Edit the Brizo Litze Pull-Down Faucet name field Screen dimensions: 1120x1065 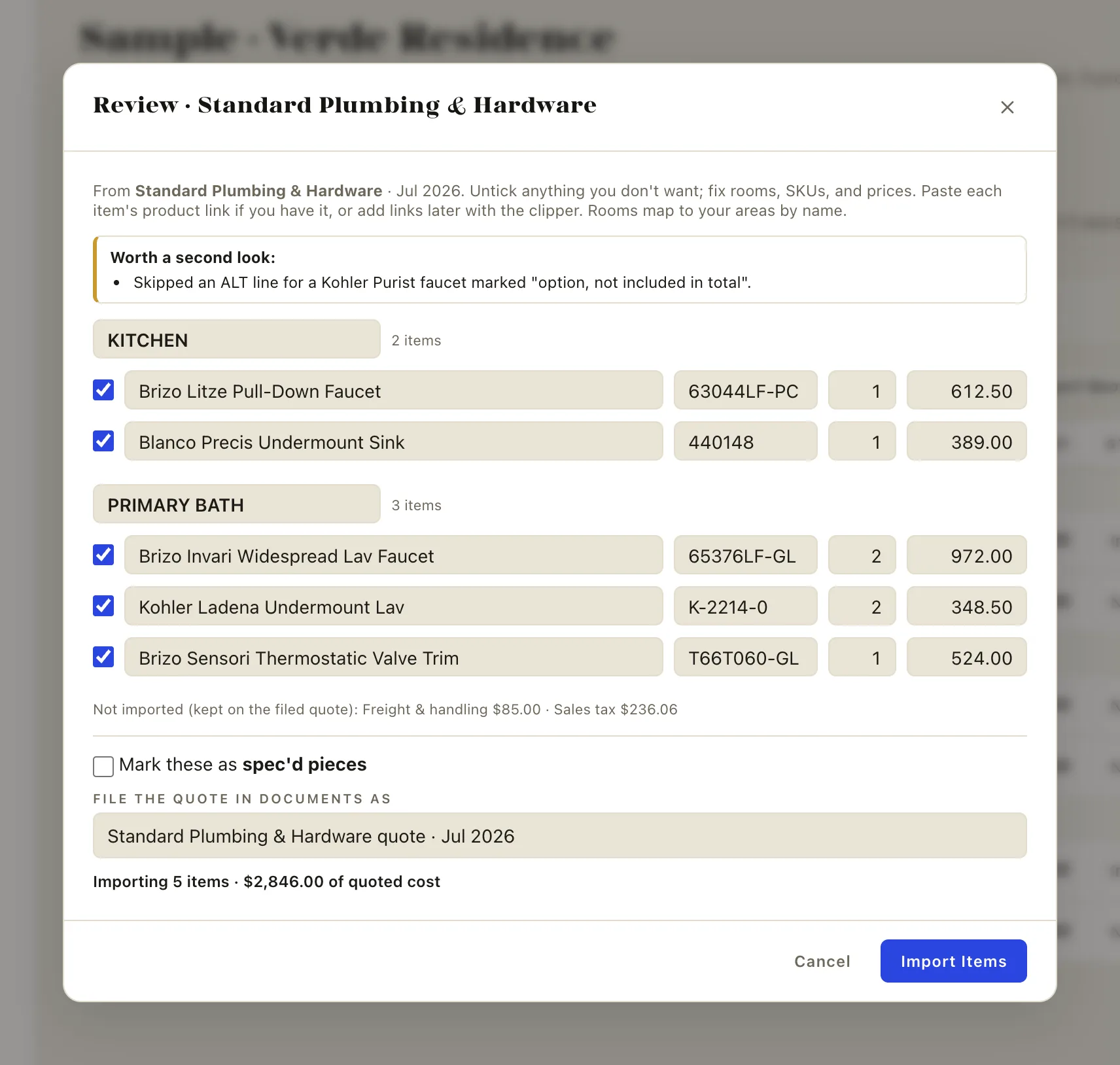point(394,391)
